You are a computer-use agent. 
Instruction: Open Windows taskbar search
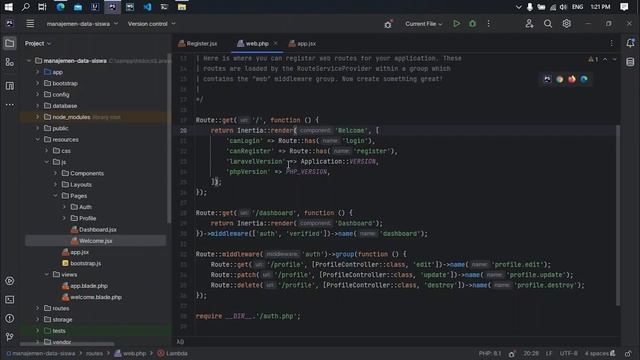(25, 7)
